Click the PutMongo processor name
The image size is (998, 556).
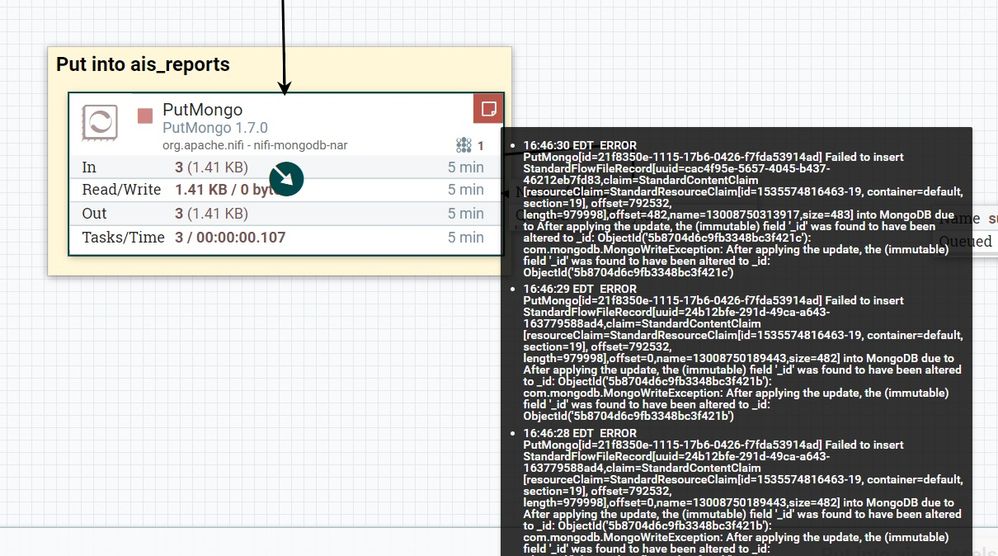(x=202, y=109)
